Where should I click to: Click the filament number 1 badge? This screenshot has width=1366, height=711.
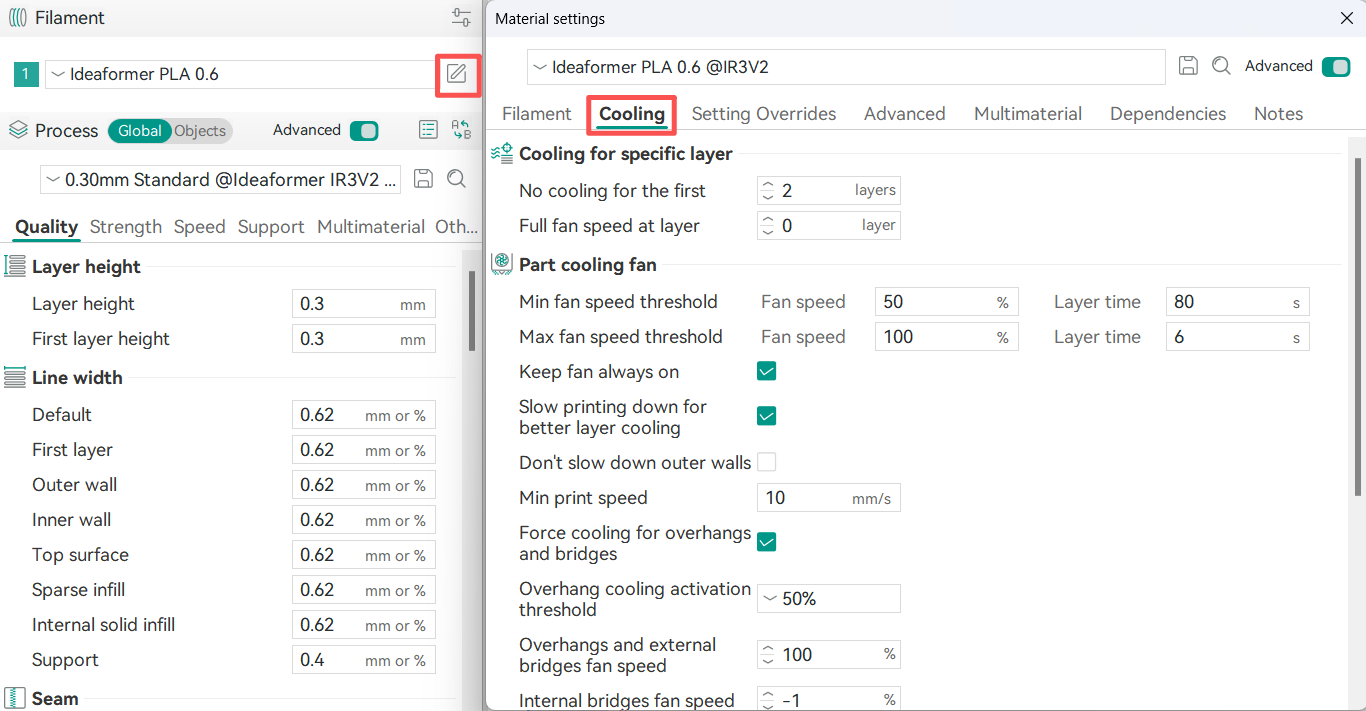tap(26, 74)
